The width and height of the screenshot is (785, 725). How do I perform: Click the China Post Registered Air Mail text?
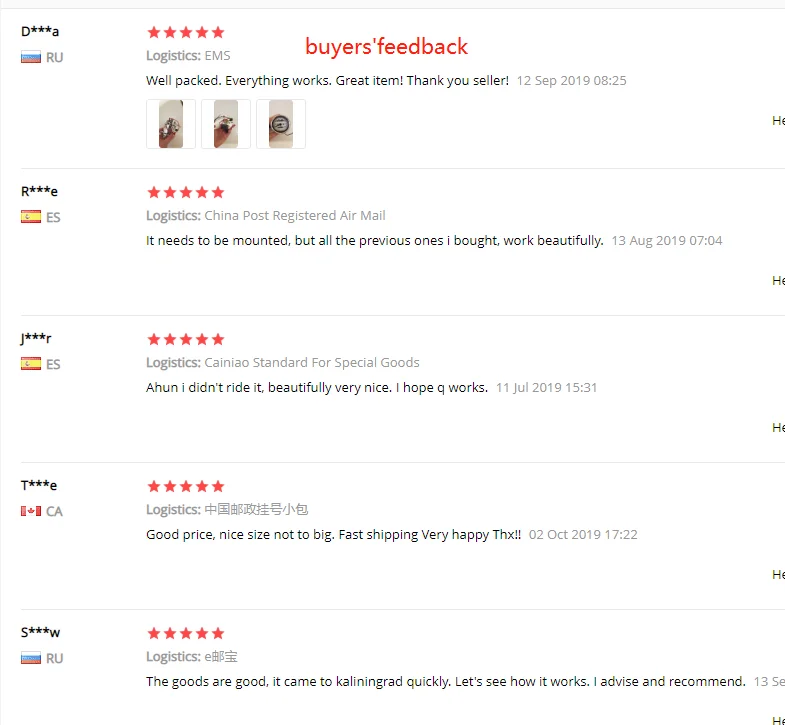coord(295,215)
